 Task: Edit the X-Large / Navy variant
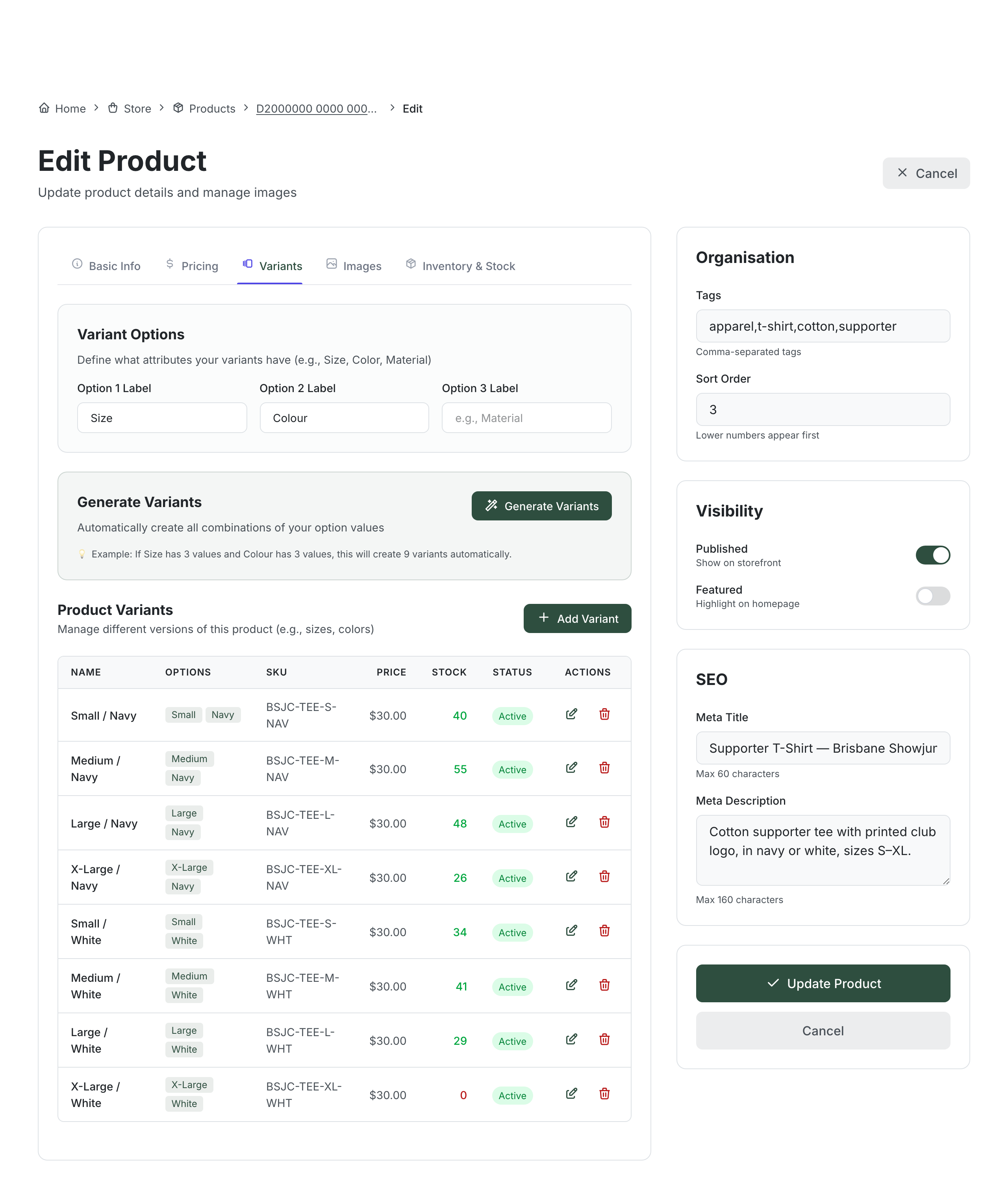click(x=571, y=876)
